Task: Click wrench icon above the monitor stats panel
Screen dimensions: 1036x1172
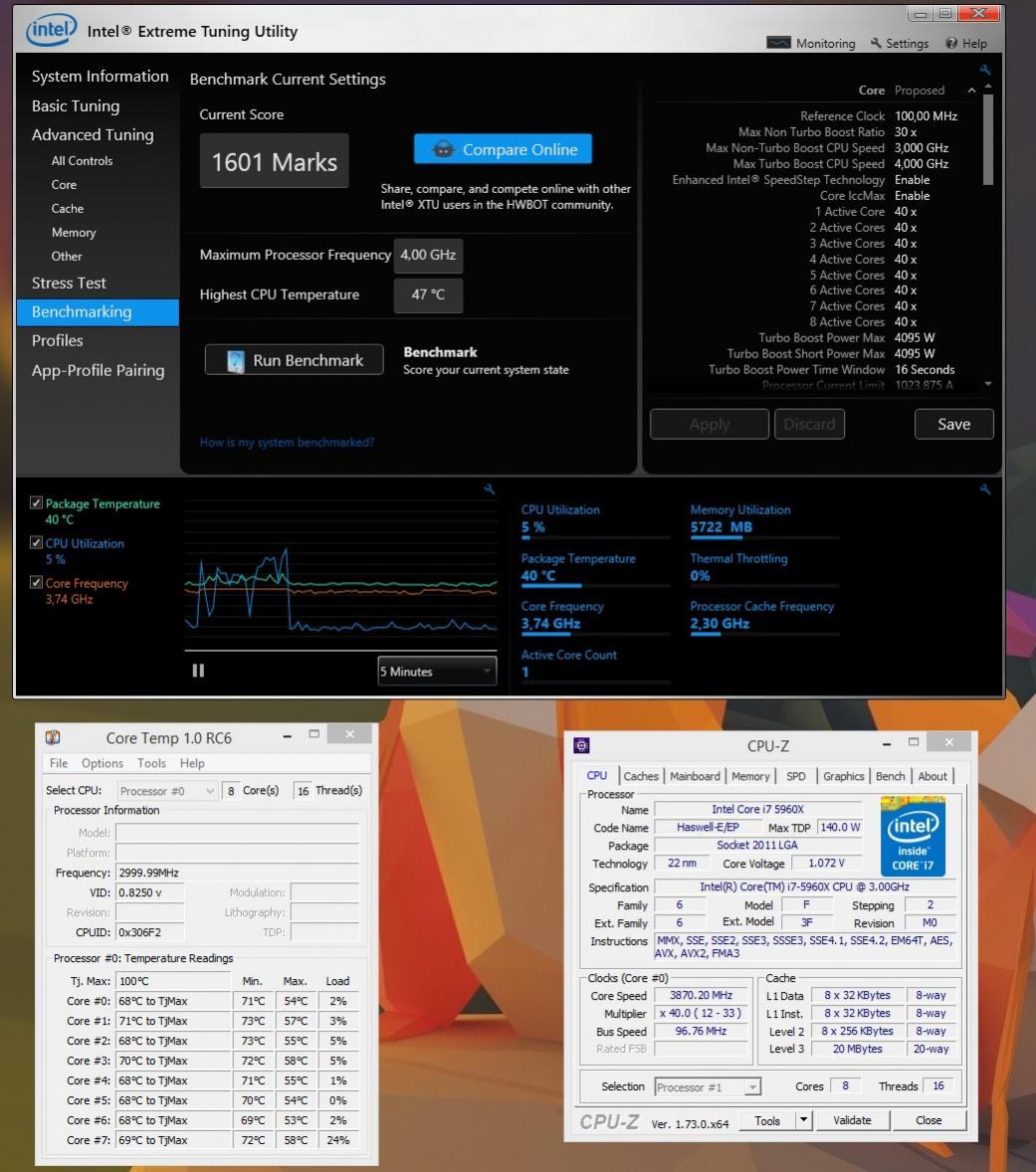Action: pyautogui.click(x=985, y=488)
